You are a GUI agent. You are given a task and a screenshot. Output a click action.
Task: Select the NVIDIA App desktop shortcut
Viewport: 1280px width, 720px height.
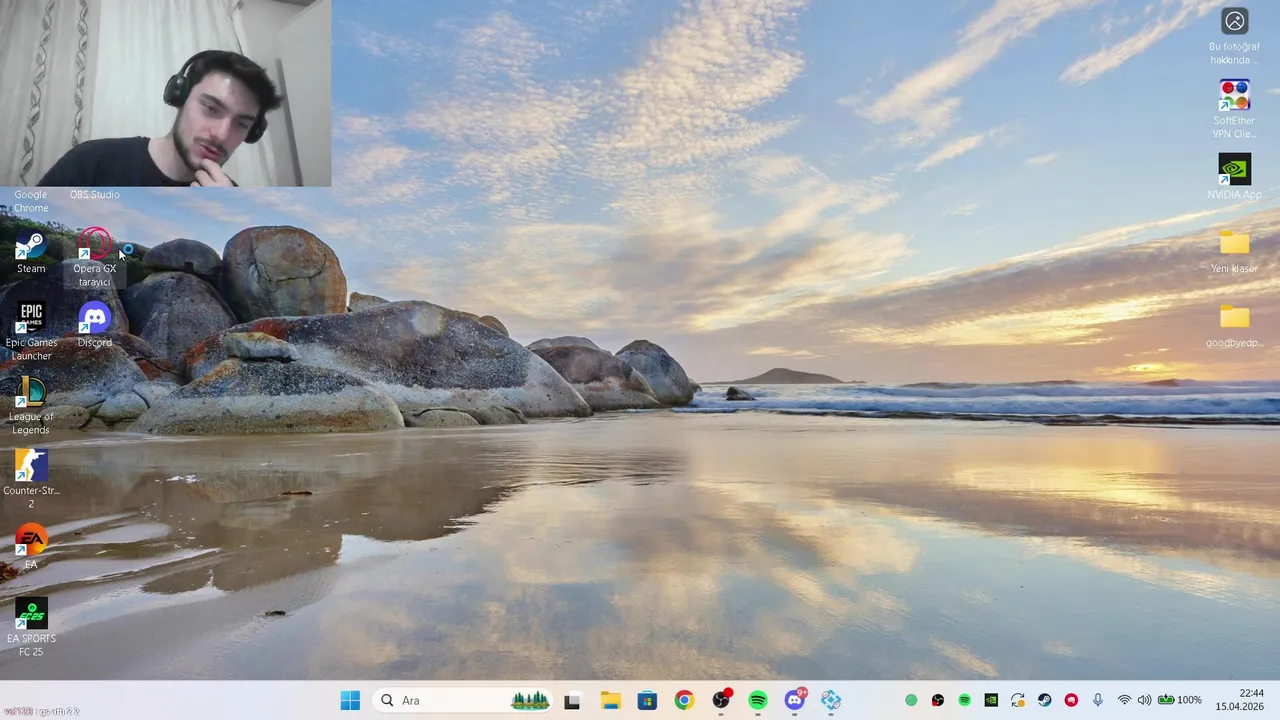(1235, 177)
